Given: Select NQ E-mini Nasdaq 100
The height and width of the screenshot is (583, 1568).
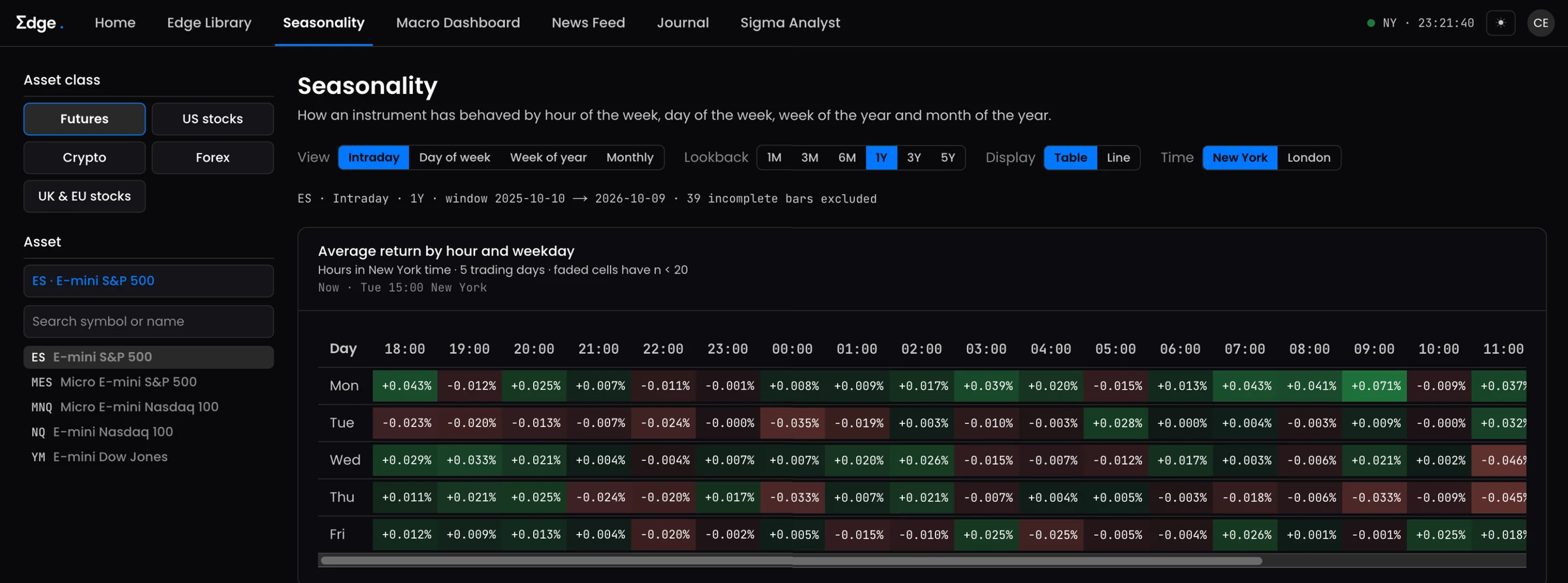Looking at the screenshot, I should pyautogui.click(x=148, y=432).
